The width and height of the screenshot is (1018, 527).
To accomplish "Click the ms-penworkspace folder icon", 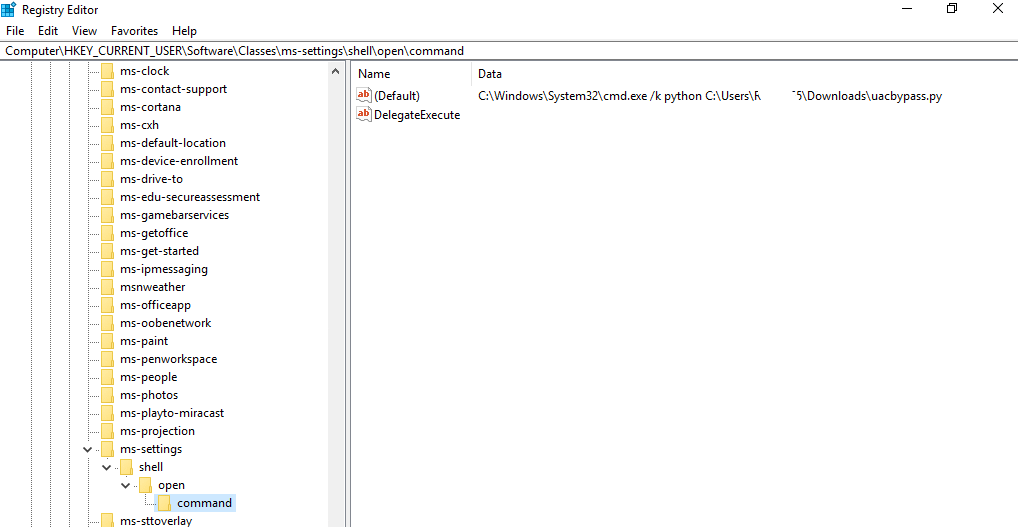I will tap(107, 360).
